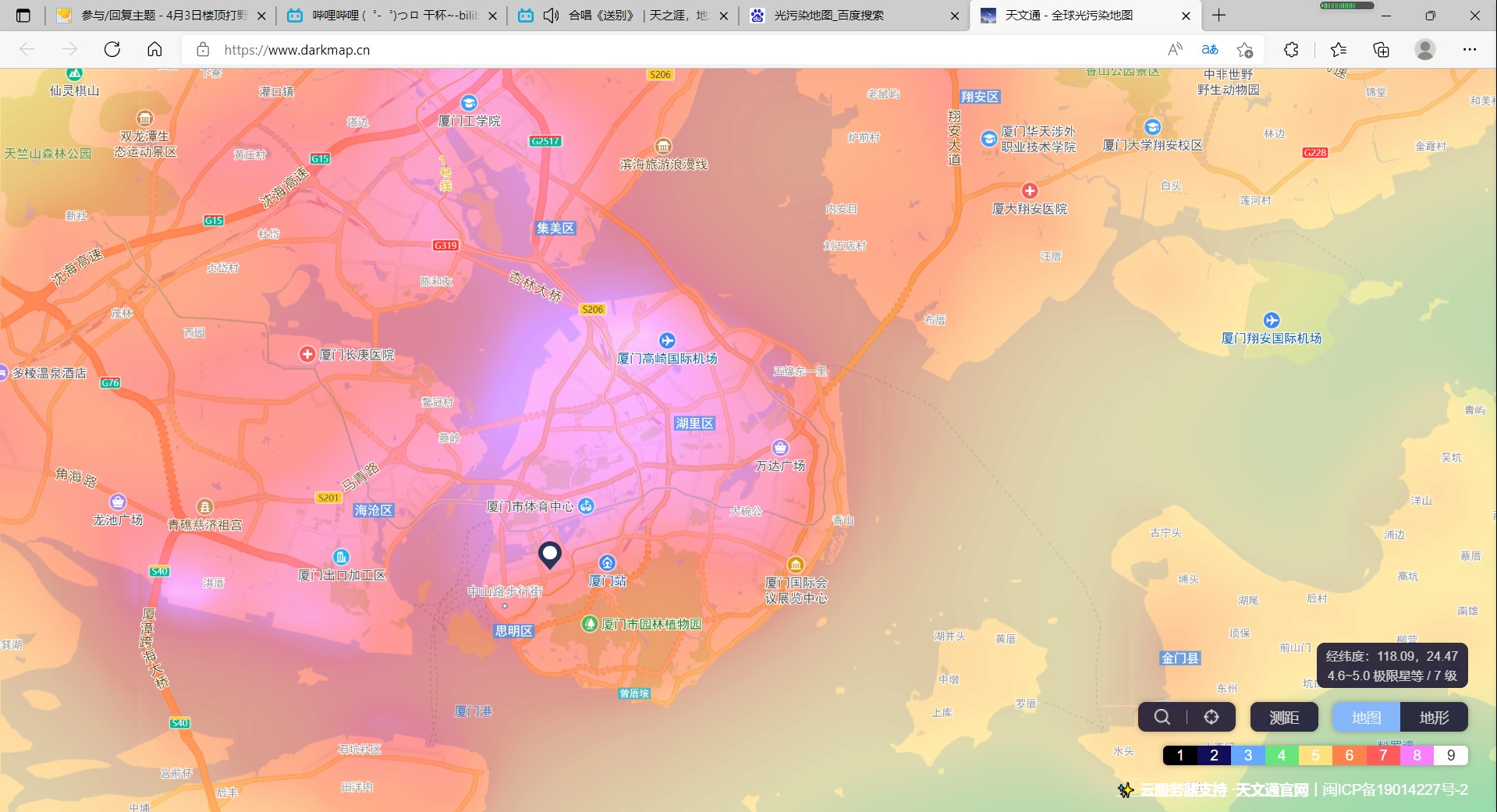Click the 集美区 district label
Viewport: 1497px width, 812px height.
tap(555, 228)
